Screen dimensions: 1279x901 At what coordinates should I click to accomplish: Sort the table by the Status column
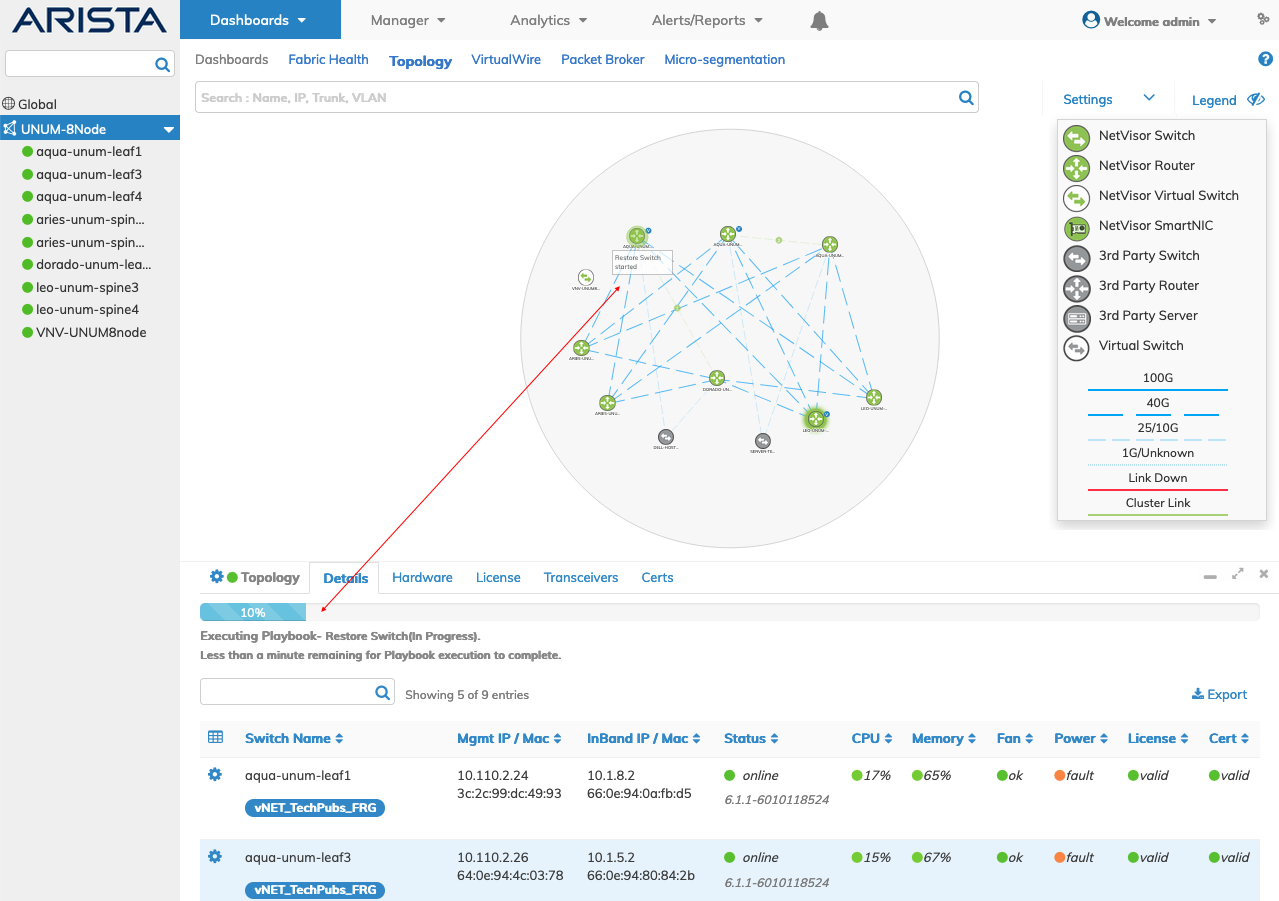(x=751, y=738)
